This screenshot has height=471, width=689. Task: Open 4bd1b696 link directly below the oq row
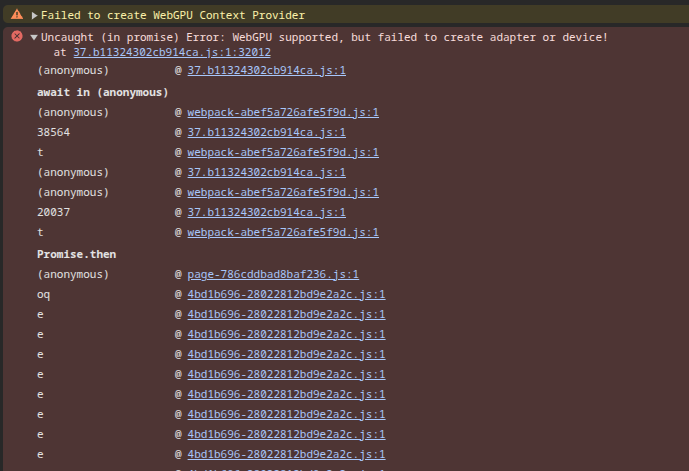pos(286,315)
